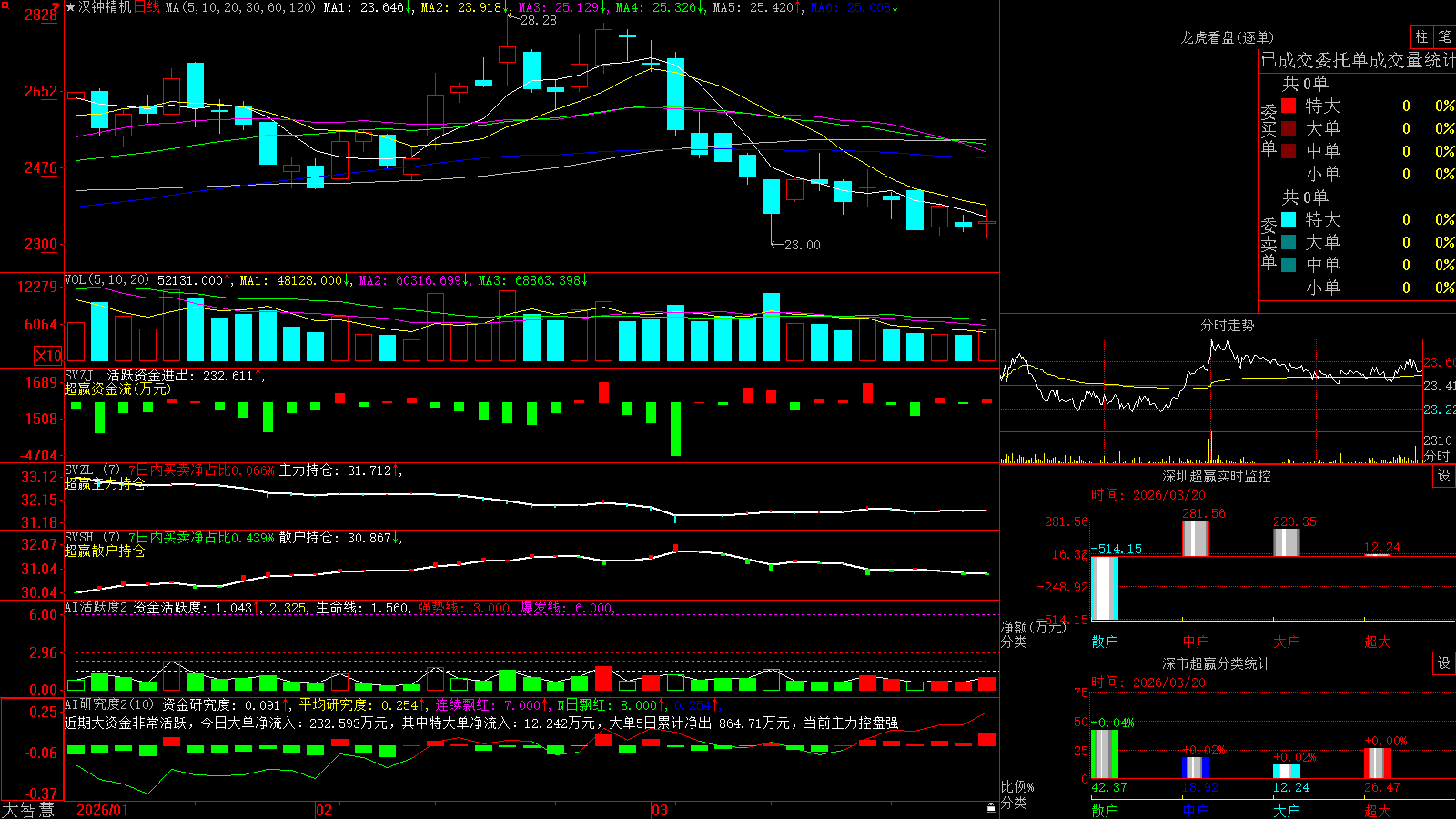Click the 深圳超赢实时监控 panel title
The width and height of the screenshot is (1456, 819).
[x=1217, y=476]
